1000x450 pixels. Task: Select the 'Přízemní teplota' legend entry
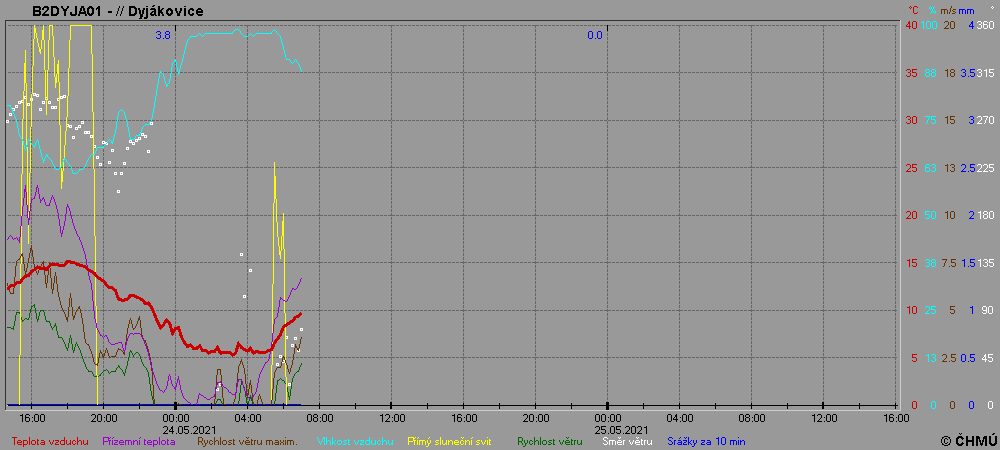click(140, 441)
